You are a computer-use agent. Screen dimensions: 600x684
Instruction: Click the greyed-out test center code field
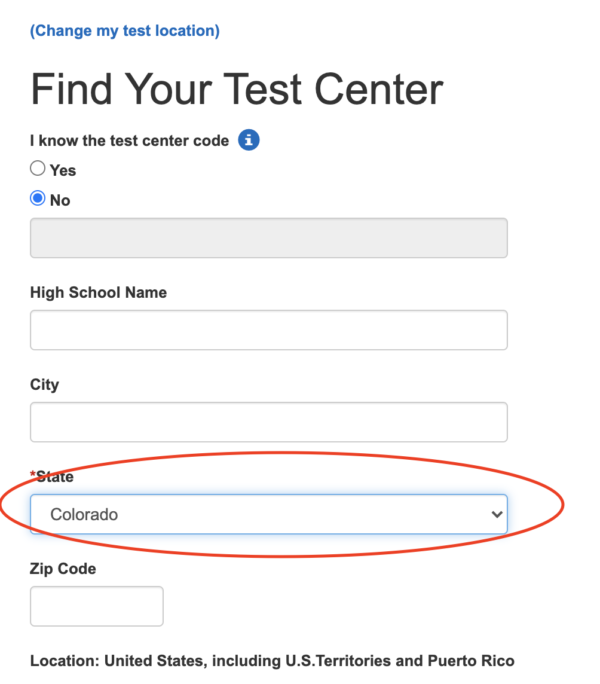269,238
